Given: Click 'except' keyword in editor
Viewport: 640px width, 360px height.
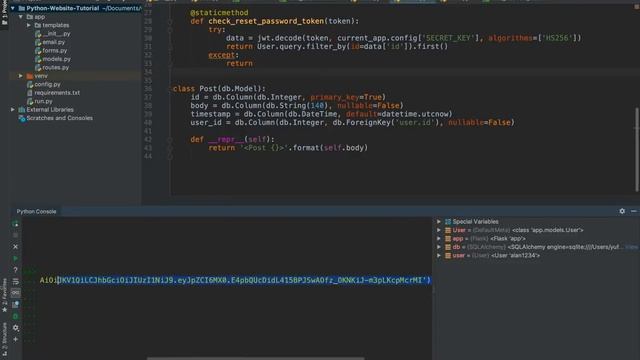Looking at the screenshot, I should coord(222,55).
